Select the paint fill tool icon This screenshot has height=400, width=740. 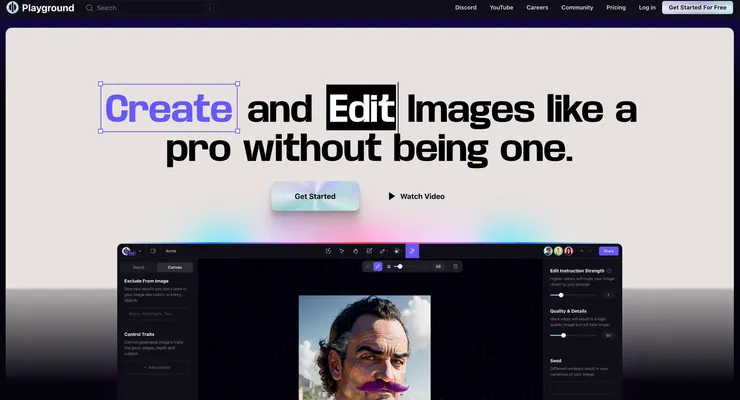397,251
